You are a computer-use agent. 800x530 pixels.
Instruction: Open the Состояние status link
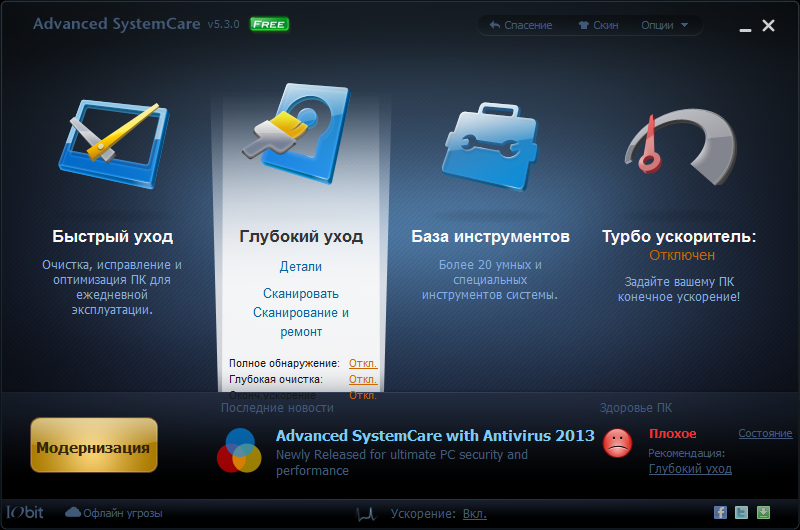pyautogui.click(x=765, y=433)
